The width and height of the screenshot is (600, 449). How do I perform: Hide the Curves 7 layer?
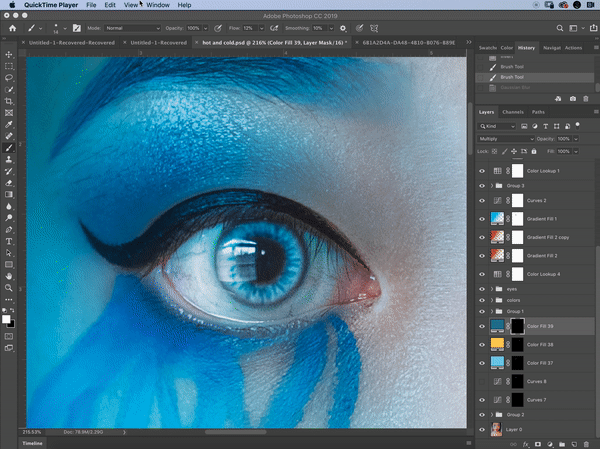[482, 400]
